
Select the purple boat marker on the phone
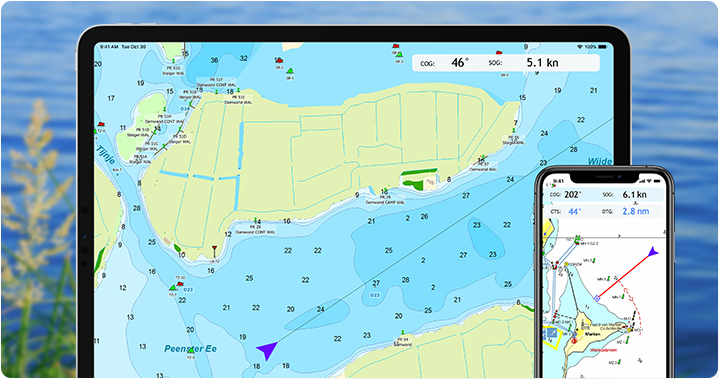653,252
